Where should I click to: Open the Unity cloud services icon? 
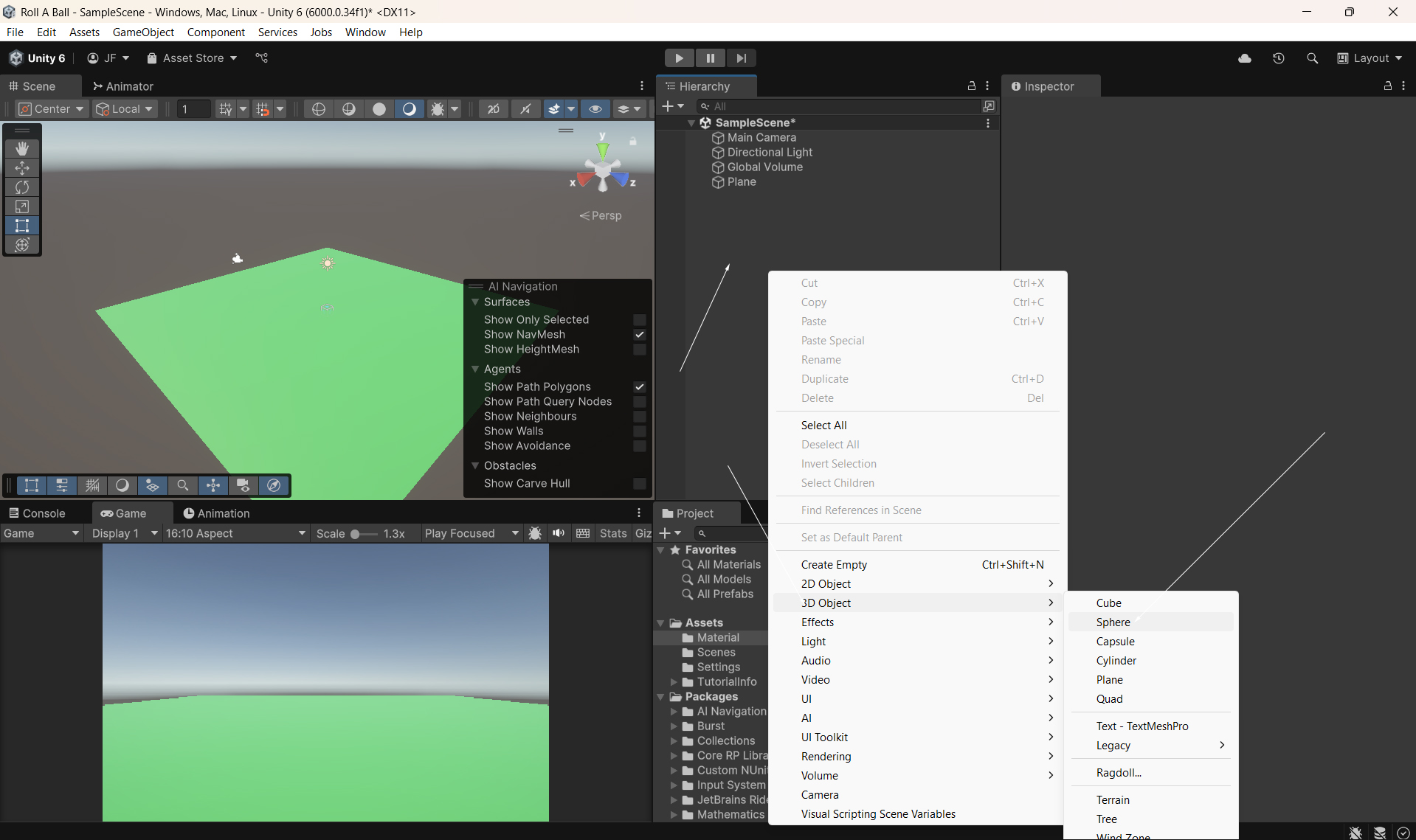[1245, 58]
